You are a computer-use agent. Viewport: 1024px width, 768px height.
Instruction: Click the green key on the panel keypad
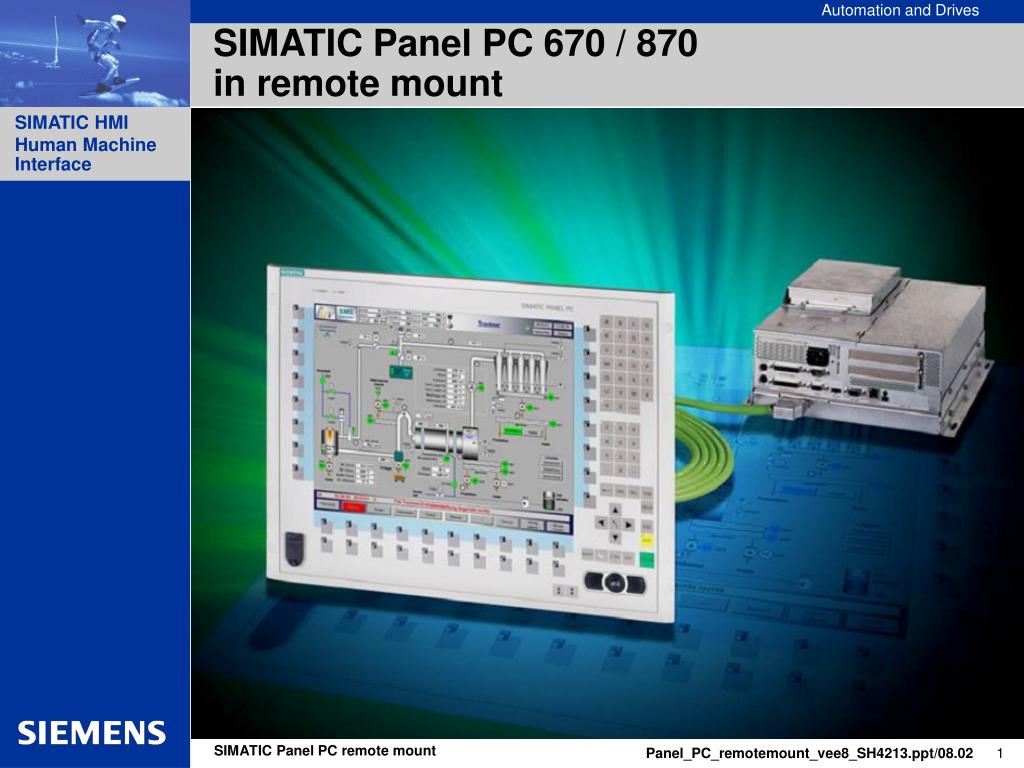click(x=646, y=560)
